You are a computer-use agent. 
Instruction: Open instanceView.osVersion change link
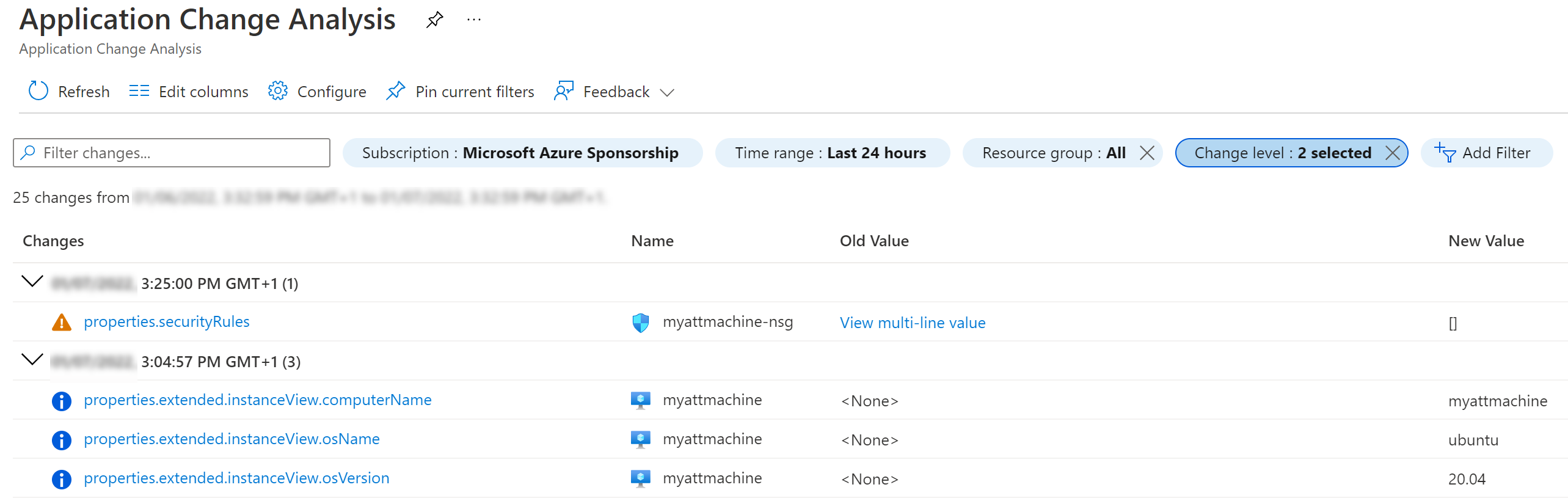click(236, 478)
